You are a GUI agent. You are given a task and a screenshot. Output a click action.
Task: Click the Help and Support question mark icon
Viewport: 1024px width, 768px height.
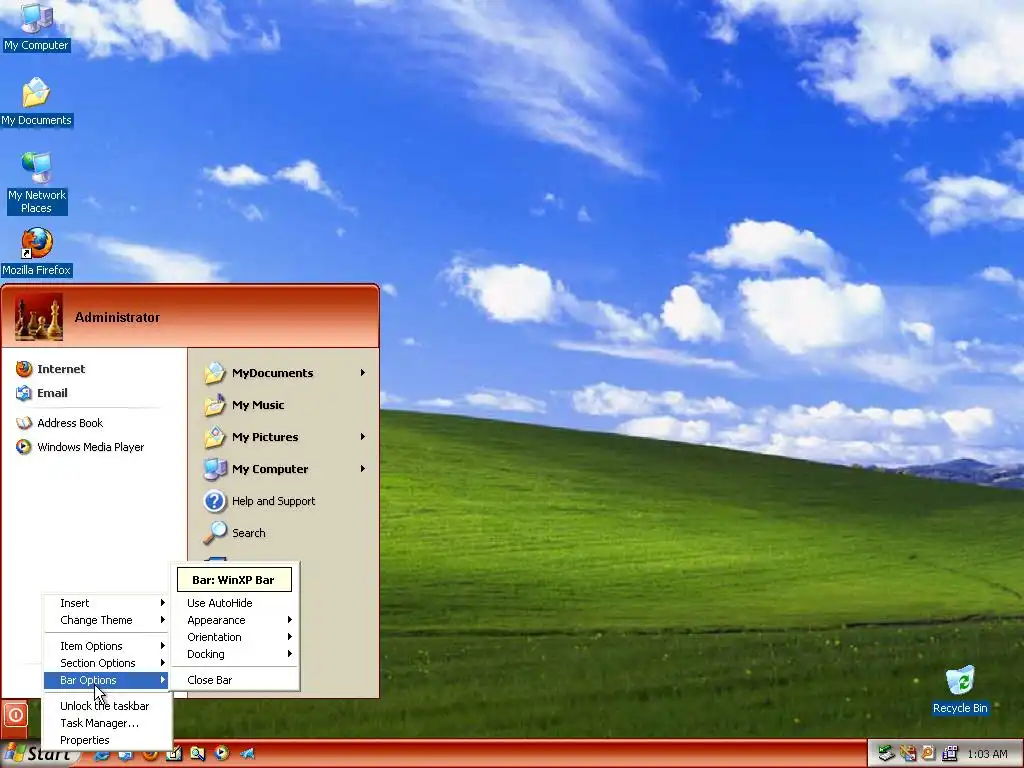214,501
